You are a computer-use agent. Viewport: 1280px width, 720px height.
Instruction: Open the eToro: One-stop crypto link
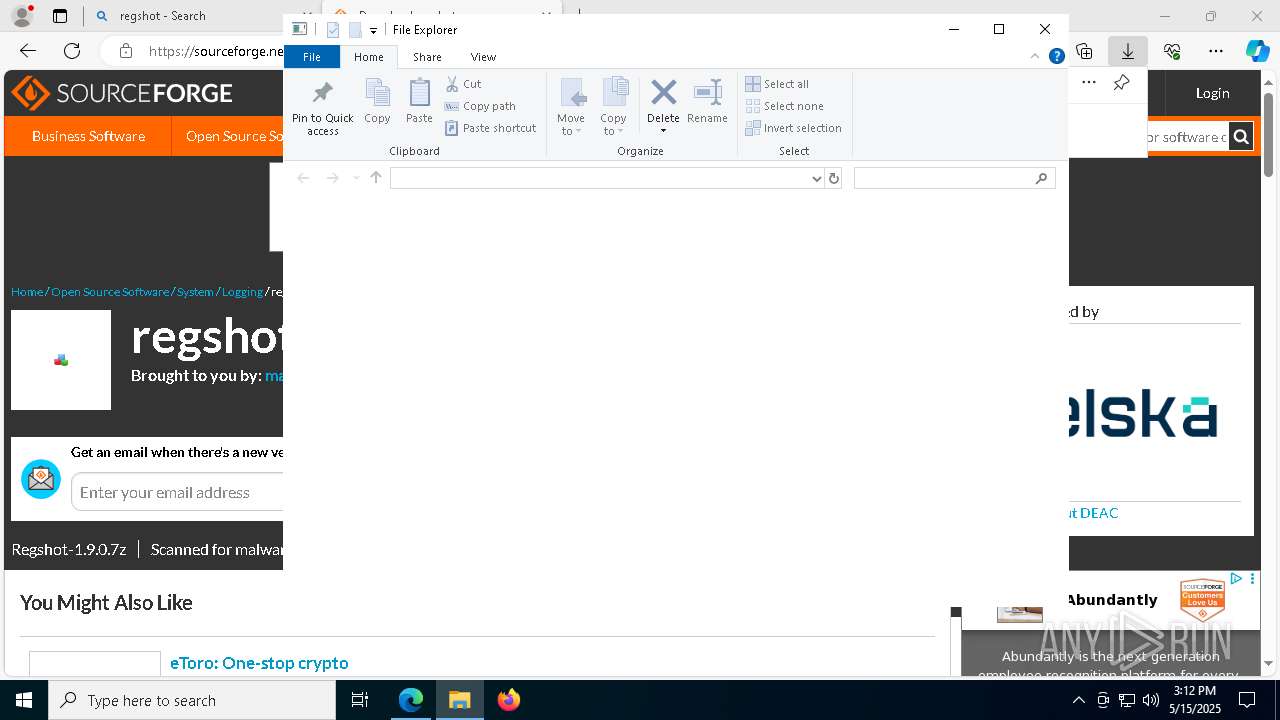(259, 663)
